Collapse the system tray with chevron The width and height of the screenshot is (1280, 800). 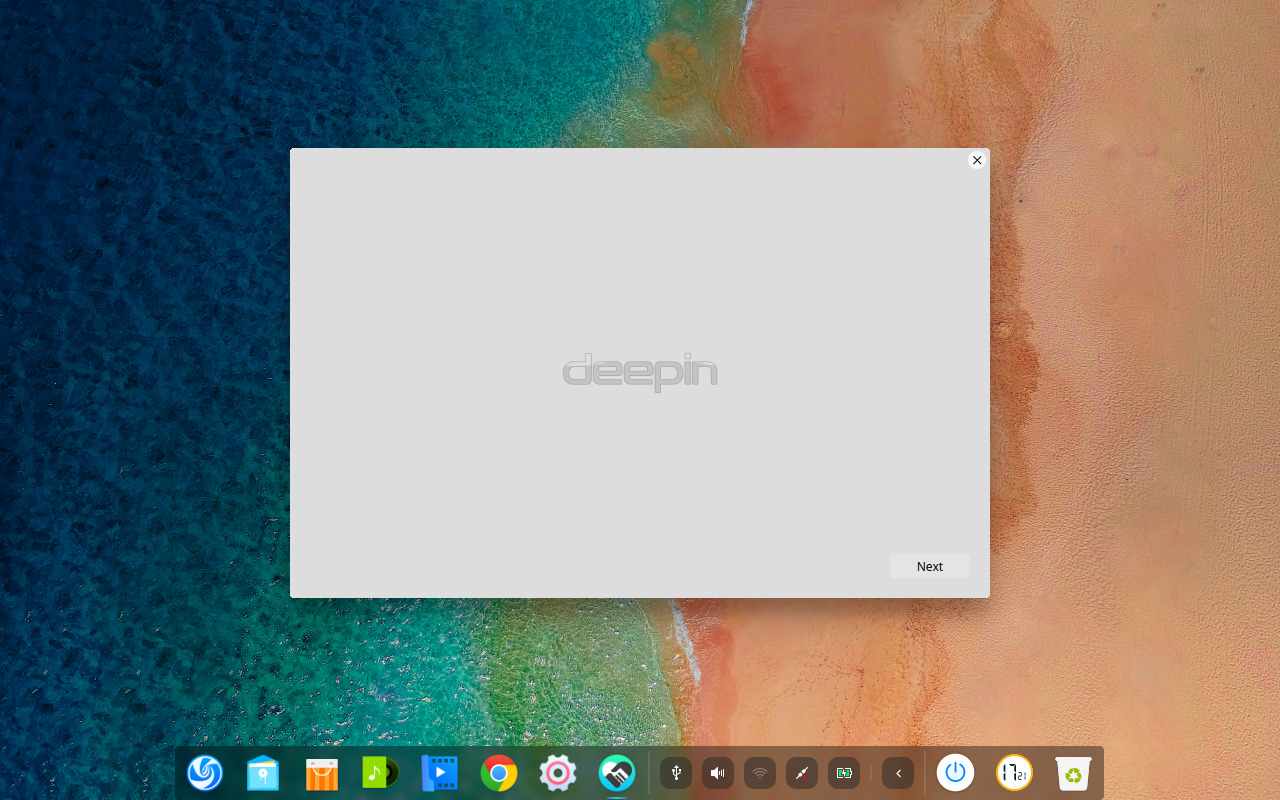coord(897,773)
